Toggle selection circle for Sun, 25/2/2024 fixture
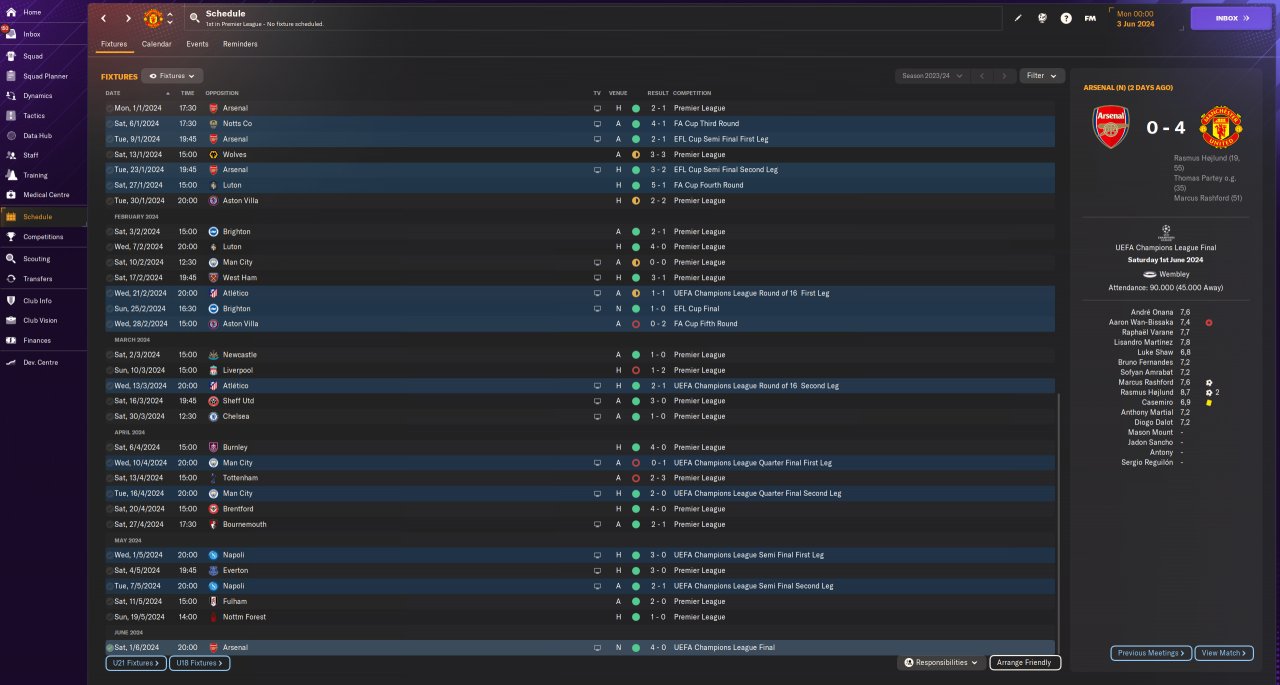 [110, 309]
